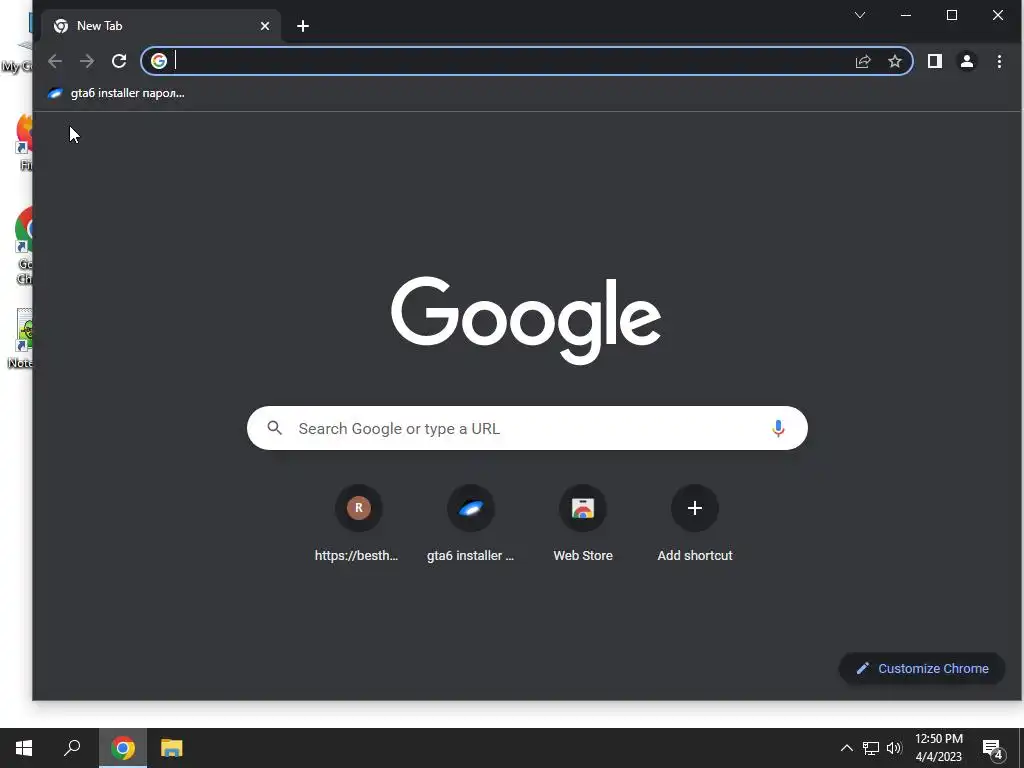Select the New Tab tab
This screenshot has height=768, width=1024.
pos(161,26)
